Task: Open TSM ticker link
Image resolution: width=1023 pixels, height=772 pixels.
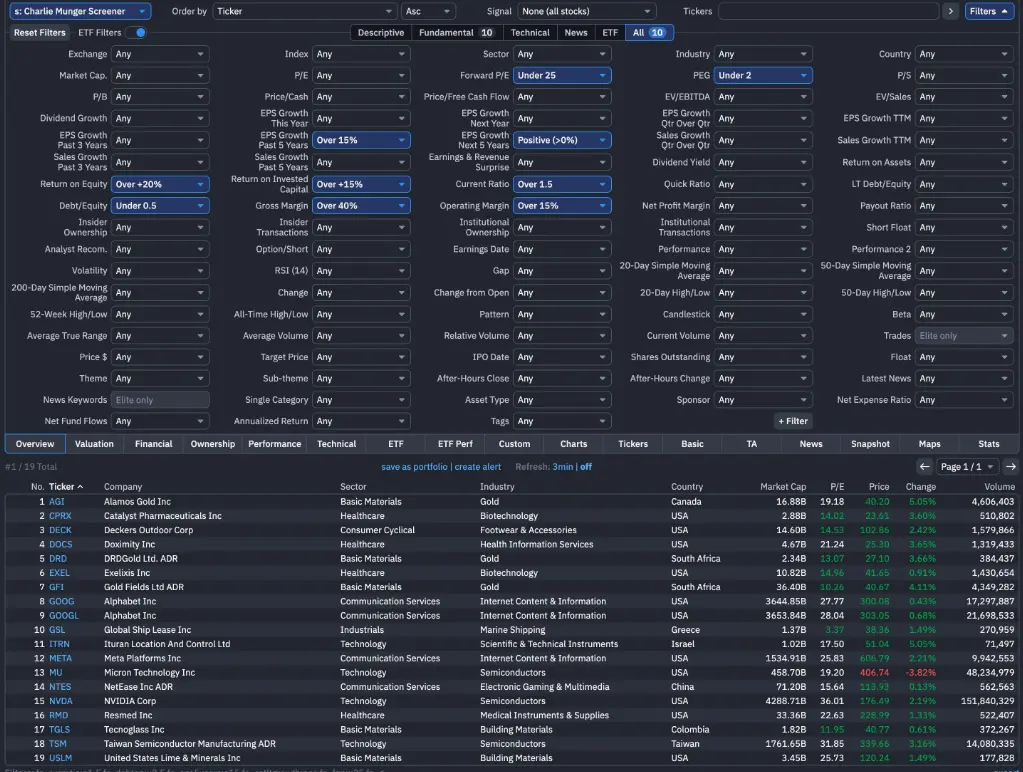Action: coord(57,744)
